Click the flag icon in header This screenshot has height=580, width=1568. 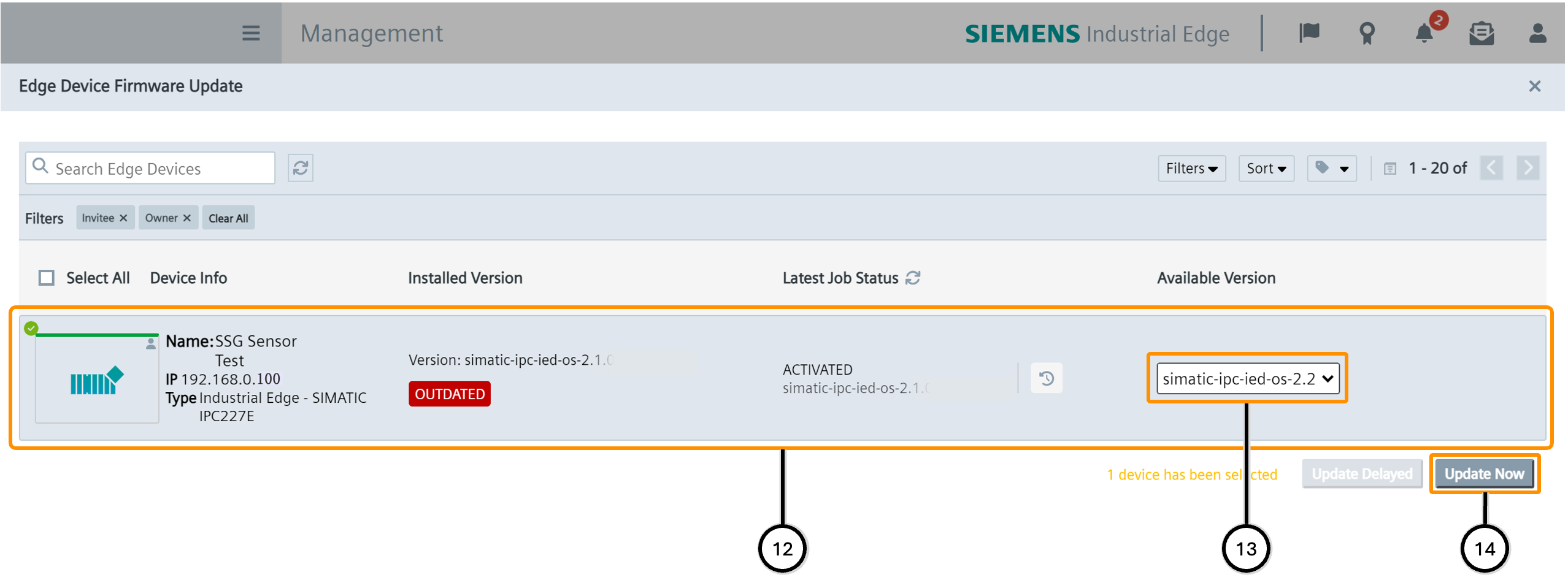point(1309,33)
